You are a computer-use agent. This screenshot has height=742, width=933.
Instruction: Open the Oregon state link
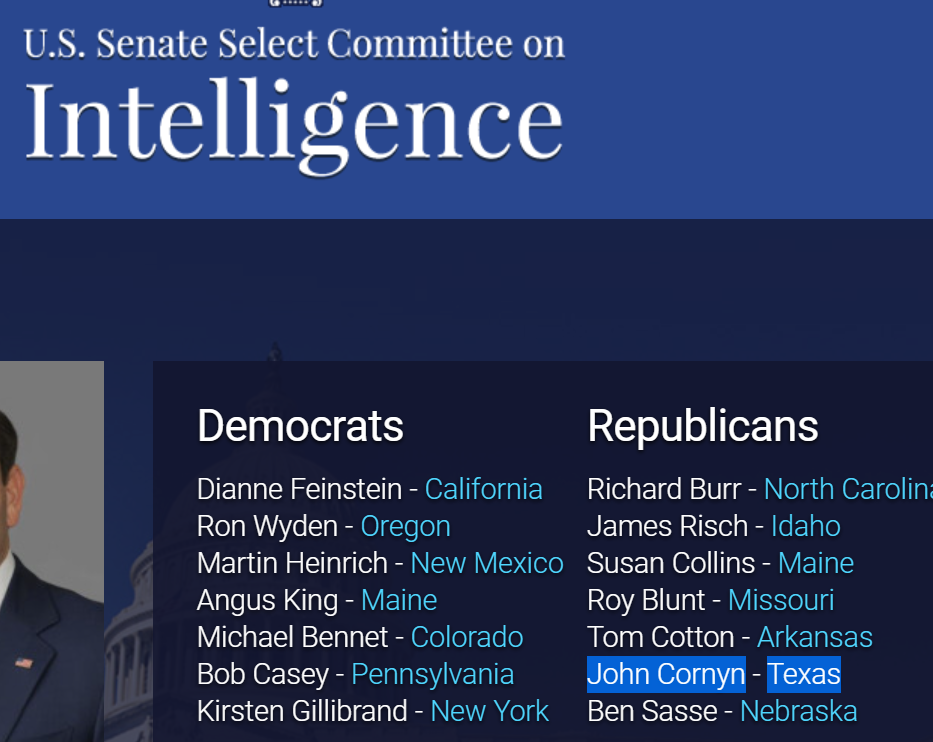point(405,526)
